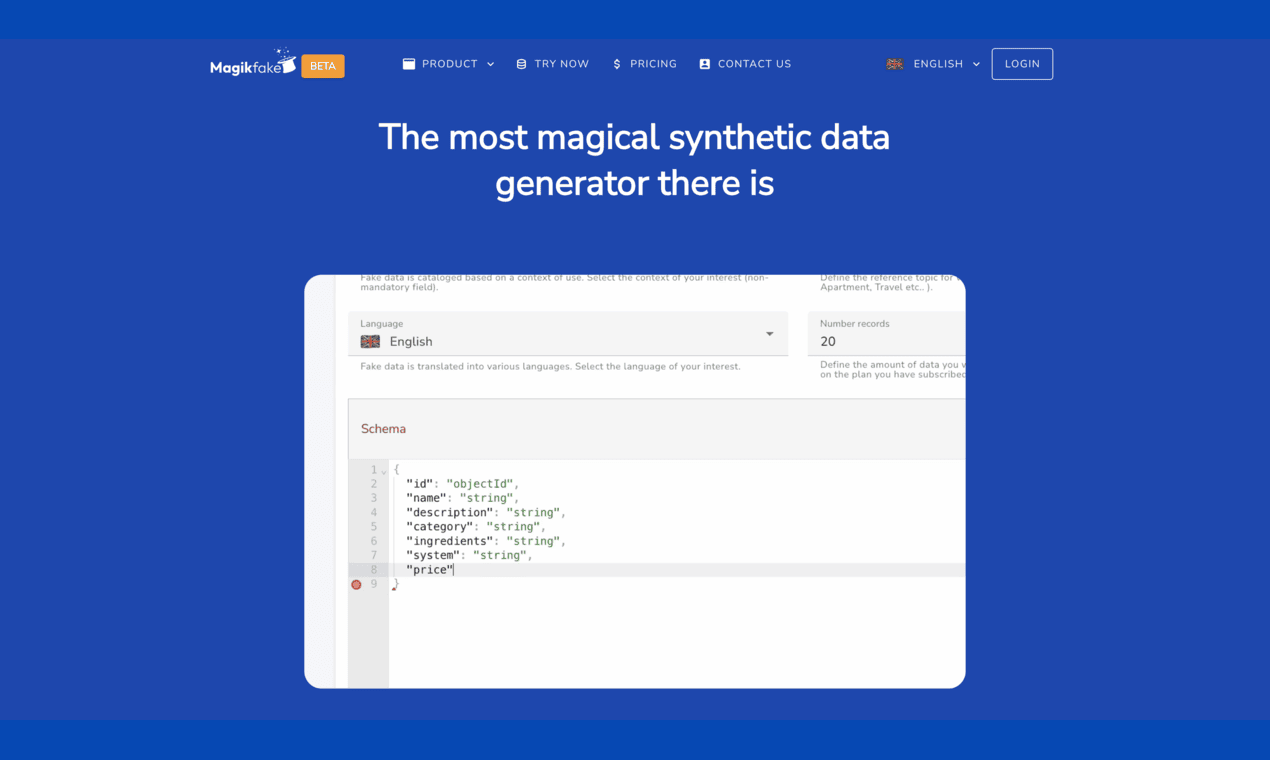Click the contact card icon in navbar
The height and width of the screenshot is (760, 1270).
(x=705, y=64)
